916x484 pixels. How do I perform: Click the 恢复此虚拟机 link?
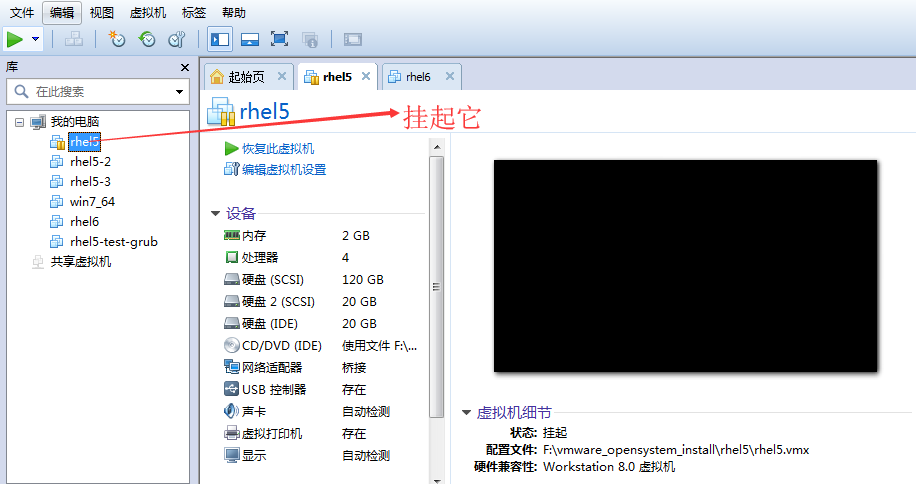click(x=277, y=148)
